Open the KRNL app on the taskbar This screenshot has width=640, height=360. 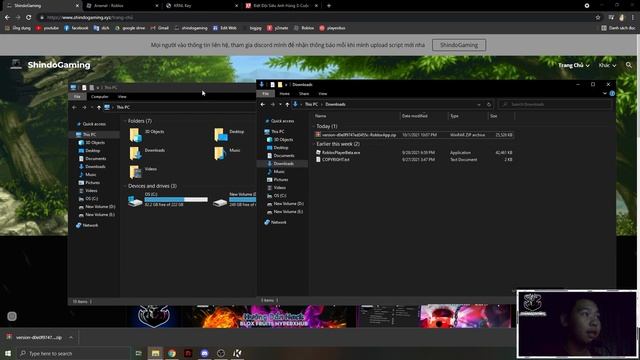(237, 353)
